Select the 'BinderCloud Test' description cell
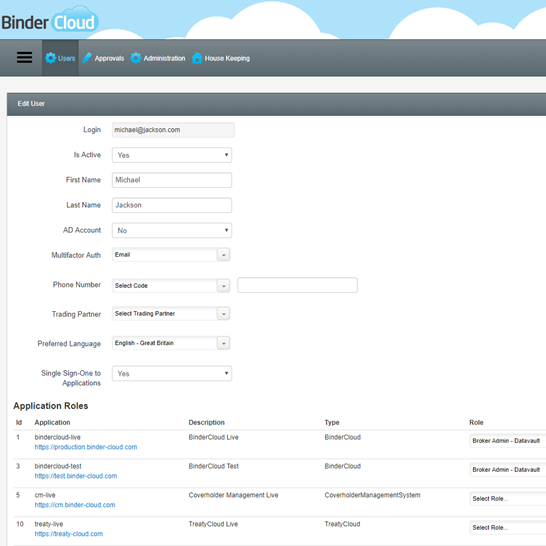Image resolution: width=546 pixels, height=546 pixels. pyautogui.click(x=213, y=466)
